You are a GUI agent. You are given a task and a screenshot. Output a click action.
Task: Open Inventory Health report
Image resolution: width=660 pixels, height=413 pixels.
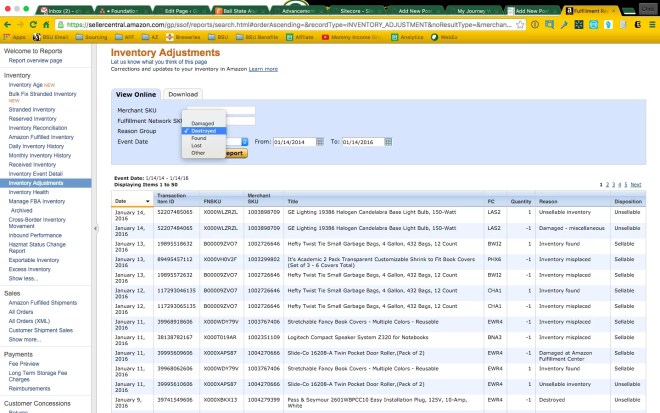(29, 192)
